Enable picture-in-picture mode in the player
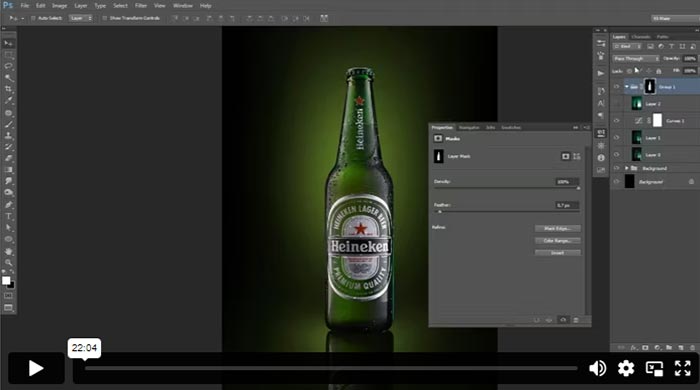Image resolution: width=700 pixels, height=390 pixels. tap(654, 369)
